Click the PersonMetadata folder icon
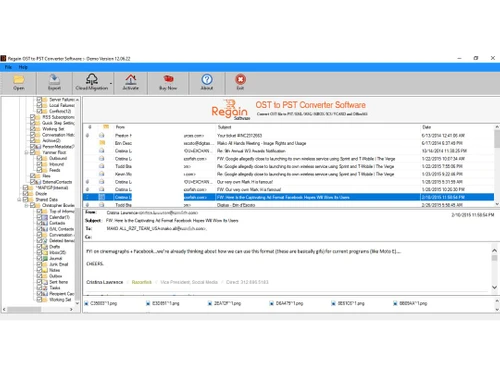The width and height of the screenshot is (500, 375). (x=38, y=147)
